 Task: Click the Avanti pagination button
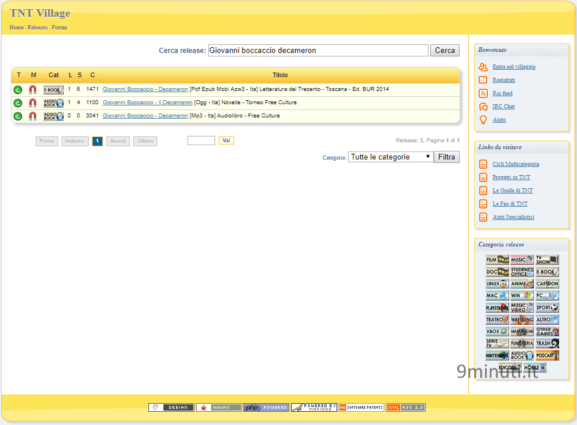coord(118,141)
